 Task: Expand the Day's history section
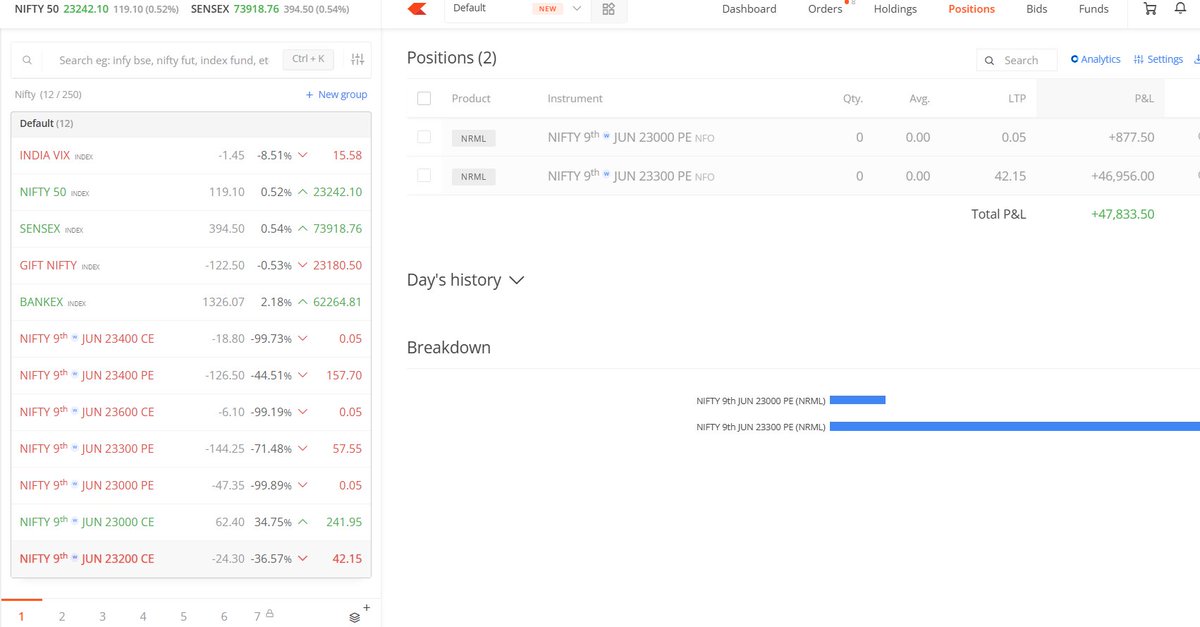pos(466,280)
